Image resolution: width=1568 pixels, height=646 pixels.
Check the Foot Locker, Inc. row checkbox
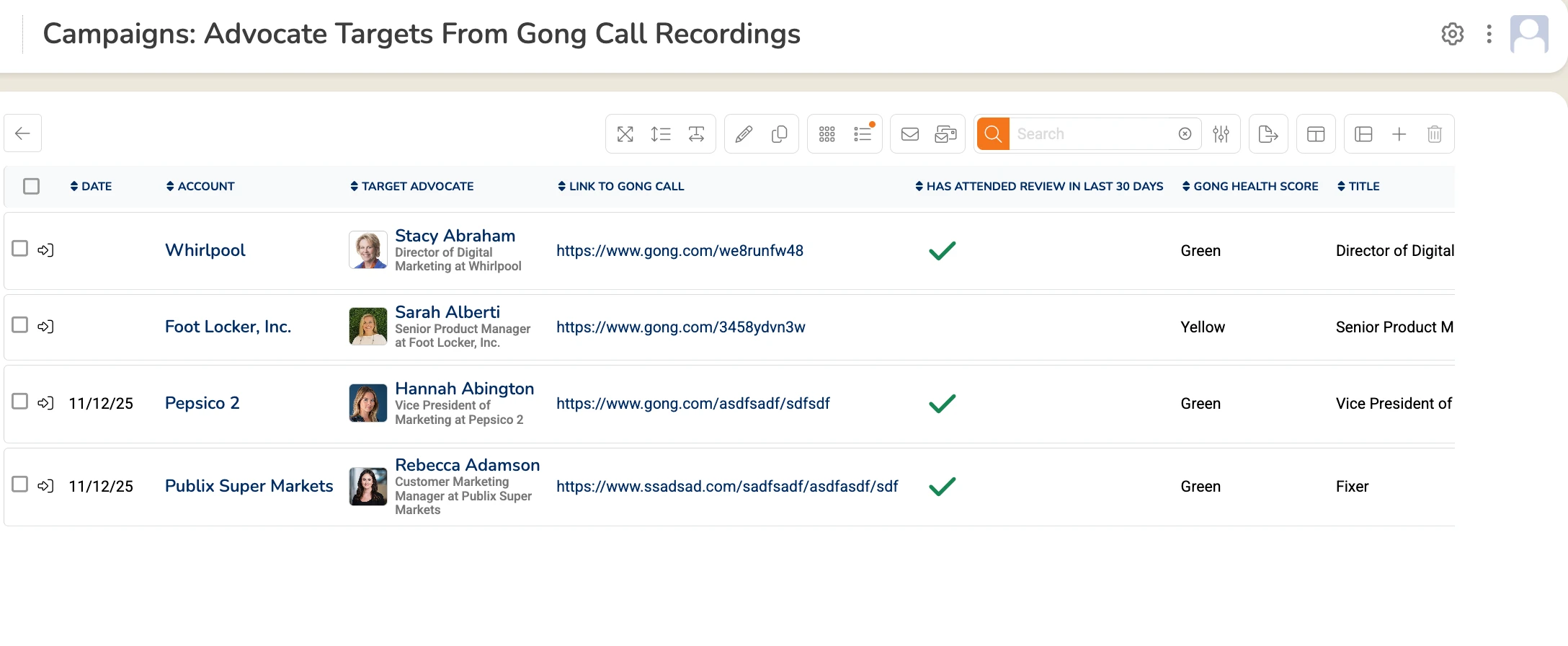[20, 325]
